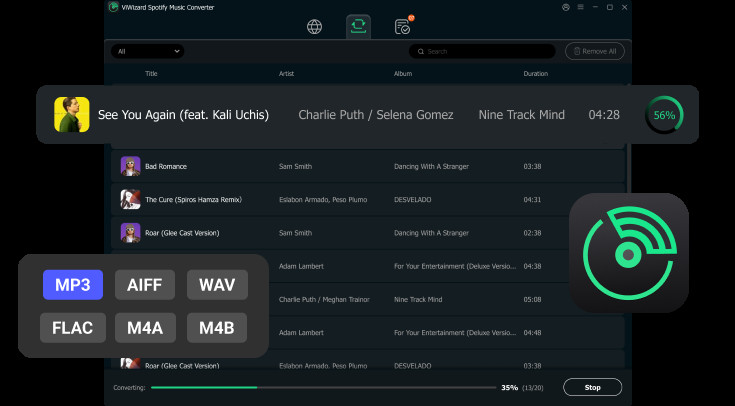This screenshot has height=406, width=735.
Task: Click the Album column header
Action: point(403,74)
